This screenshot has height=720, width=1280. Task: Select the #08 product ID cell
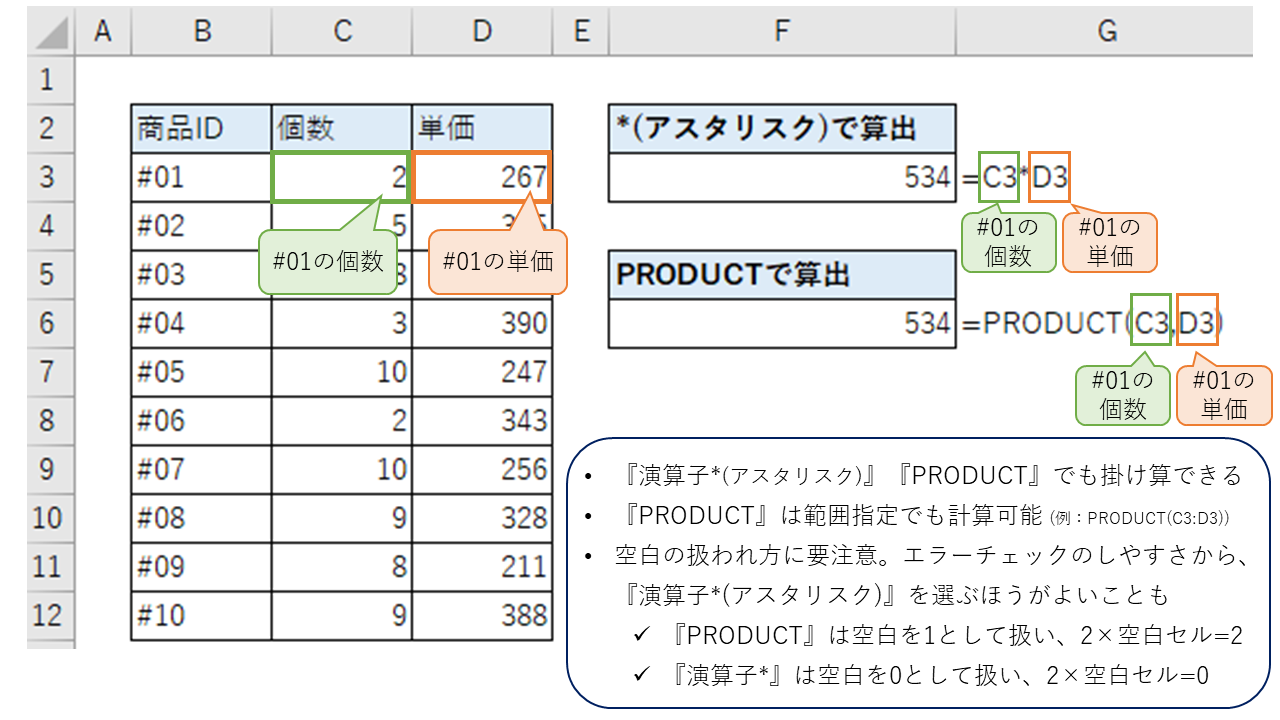tap(202, 518)
